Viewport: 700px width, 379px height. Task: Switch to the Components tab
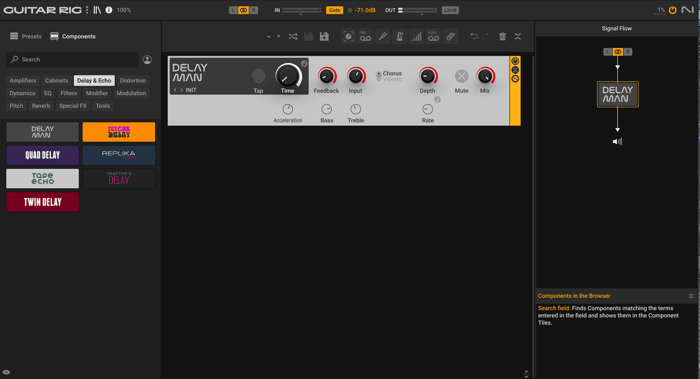[73, 36]
